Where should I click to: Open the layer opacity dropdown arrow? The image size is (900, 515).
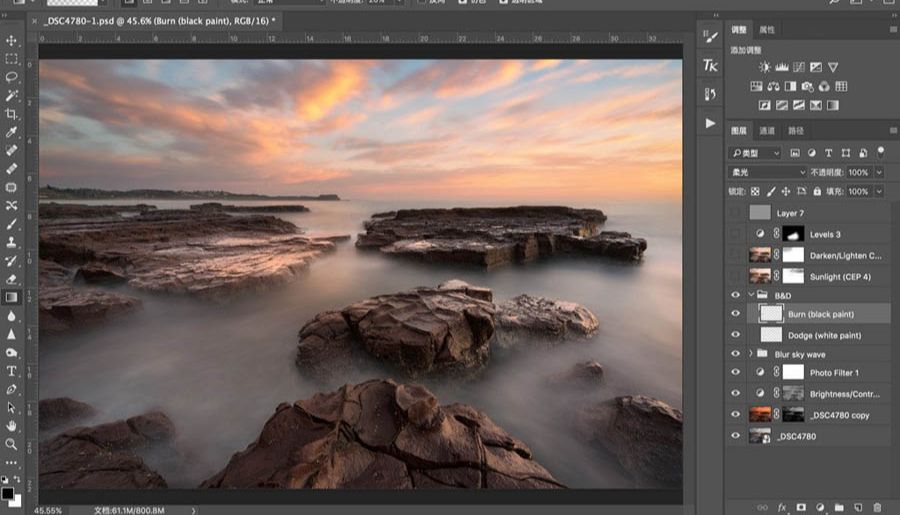879,172
